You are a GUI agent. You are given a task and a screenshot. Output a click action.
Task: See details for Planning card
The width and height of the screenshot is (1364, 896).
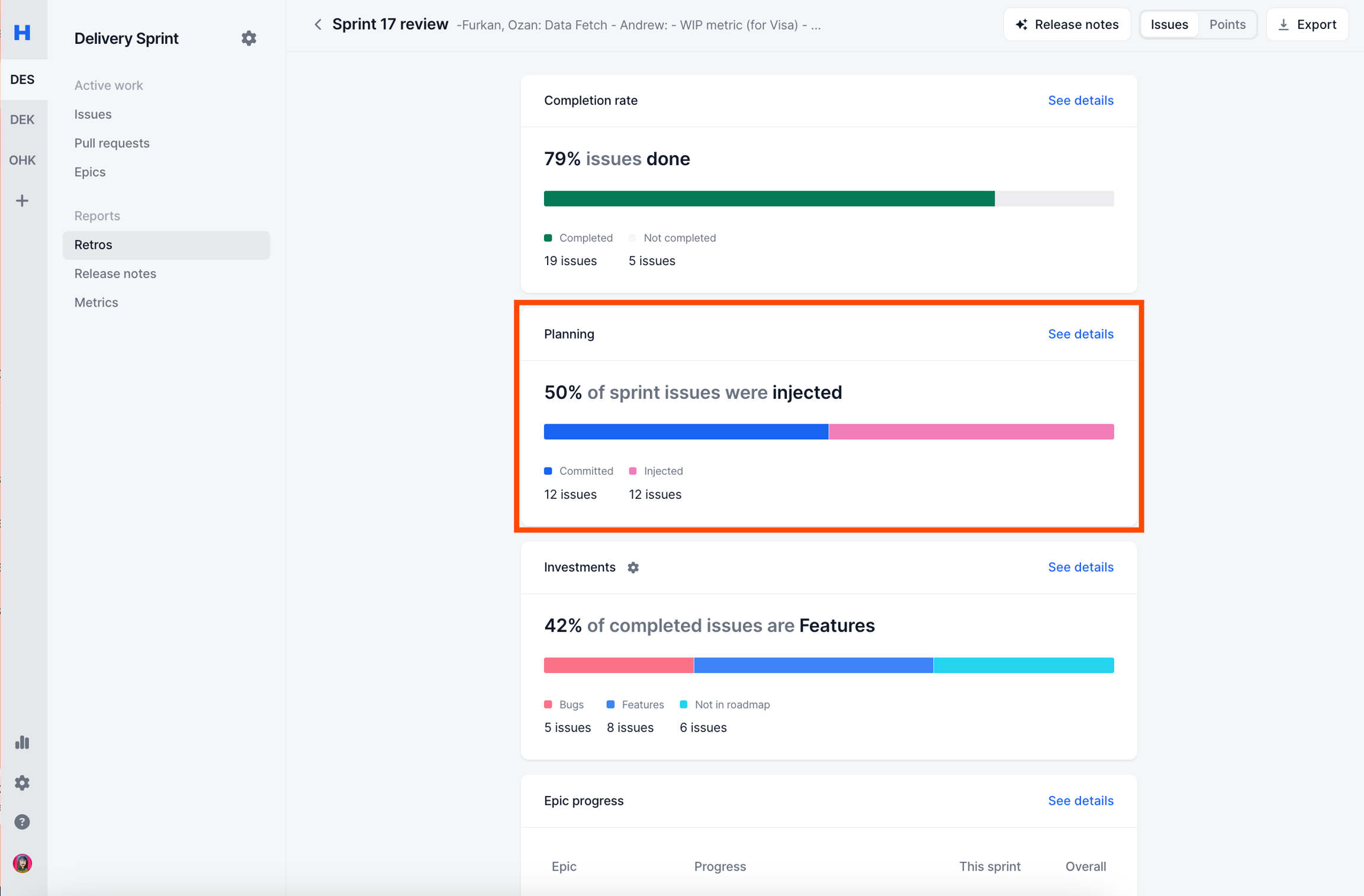(x=1080, y=334)
